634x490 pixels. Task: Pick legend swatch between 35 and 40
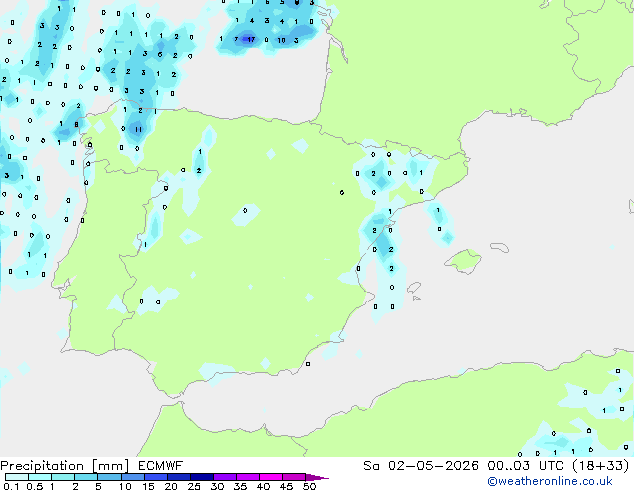pos(247,477)
